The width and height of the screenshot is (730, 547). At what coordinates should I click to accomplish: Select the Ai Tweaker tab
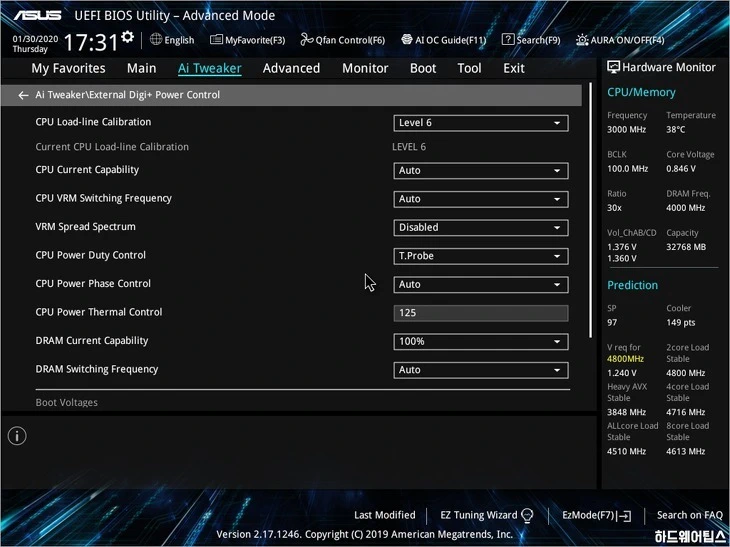click(x=210, y=68)
